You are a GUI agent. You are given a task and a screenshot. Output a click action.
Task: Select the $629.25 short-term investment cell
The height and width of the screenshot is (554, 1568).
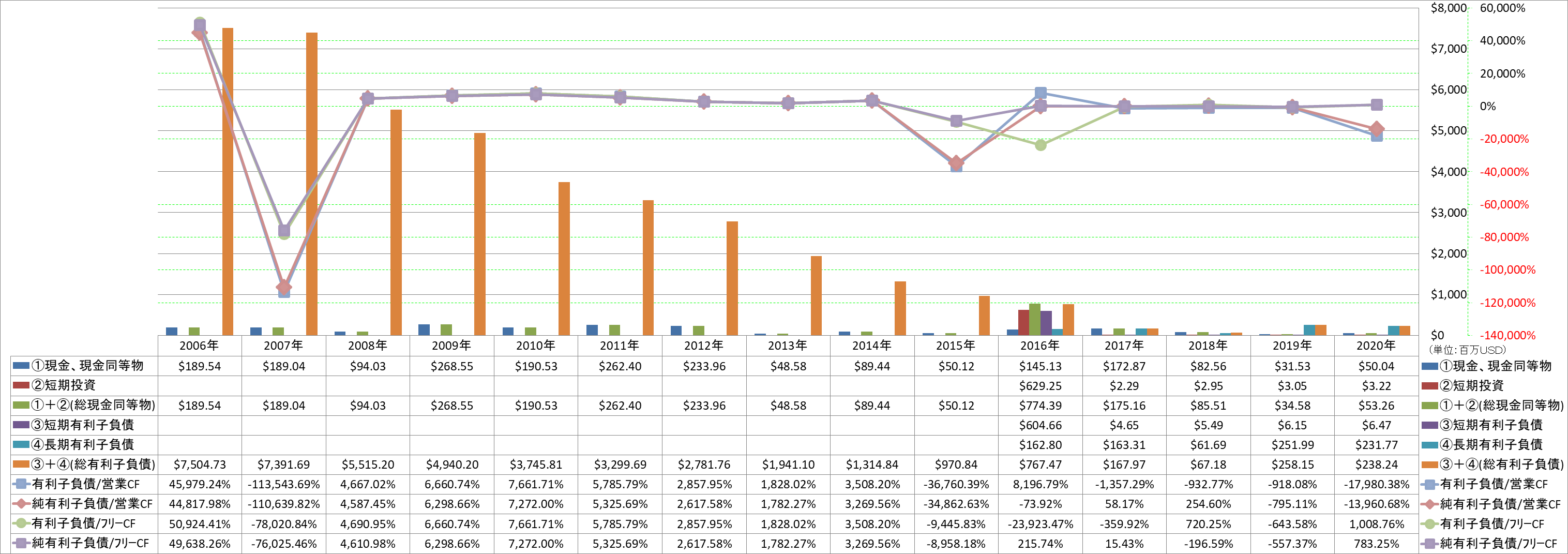click(x=1041, y=386)
